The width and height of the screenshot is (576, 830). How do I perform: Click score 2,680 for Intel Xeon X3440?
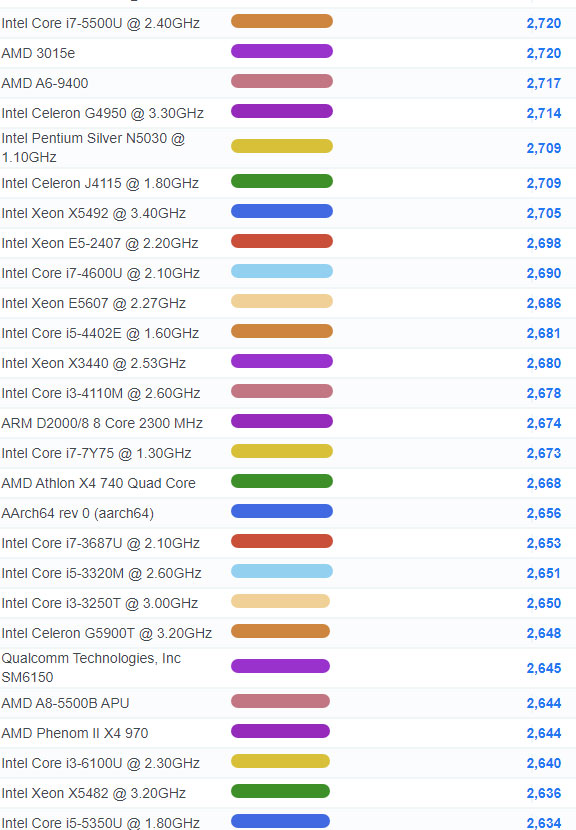tap(544, 363)
